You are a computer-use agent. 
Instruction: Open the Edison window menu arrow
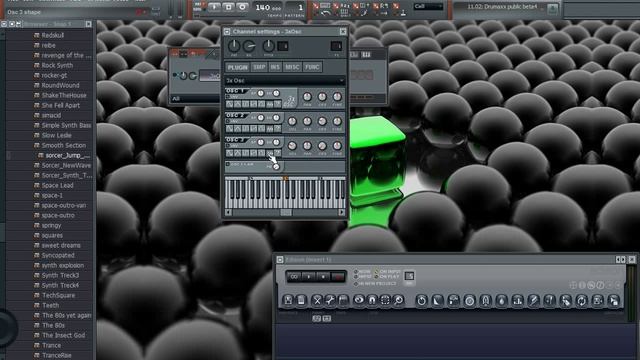click(280, 260)
